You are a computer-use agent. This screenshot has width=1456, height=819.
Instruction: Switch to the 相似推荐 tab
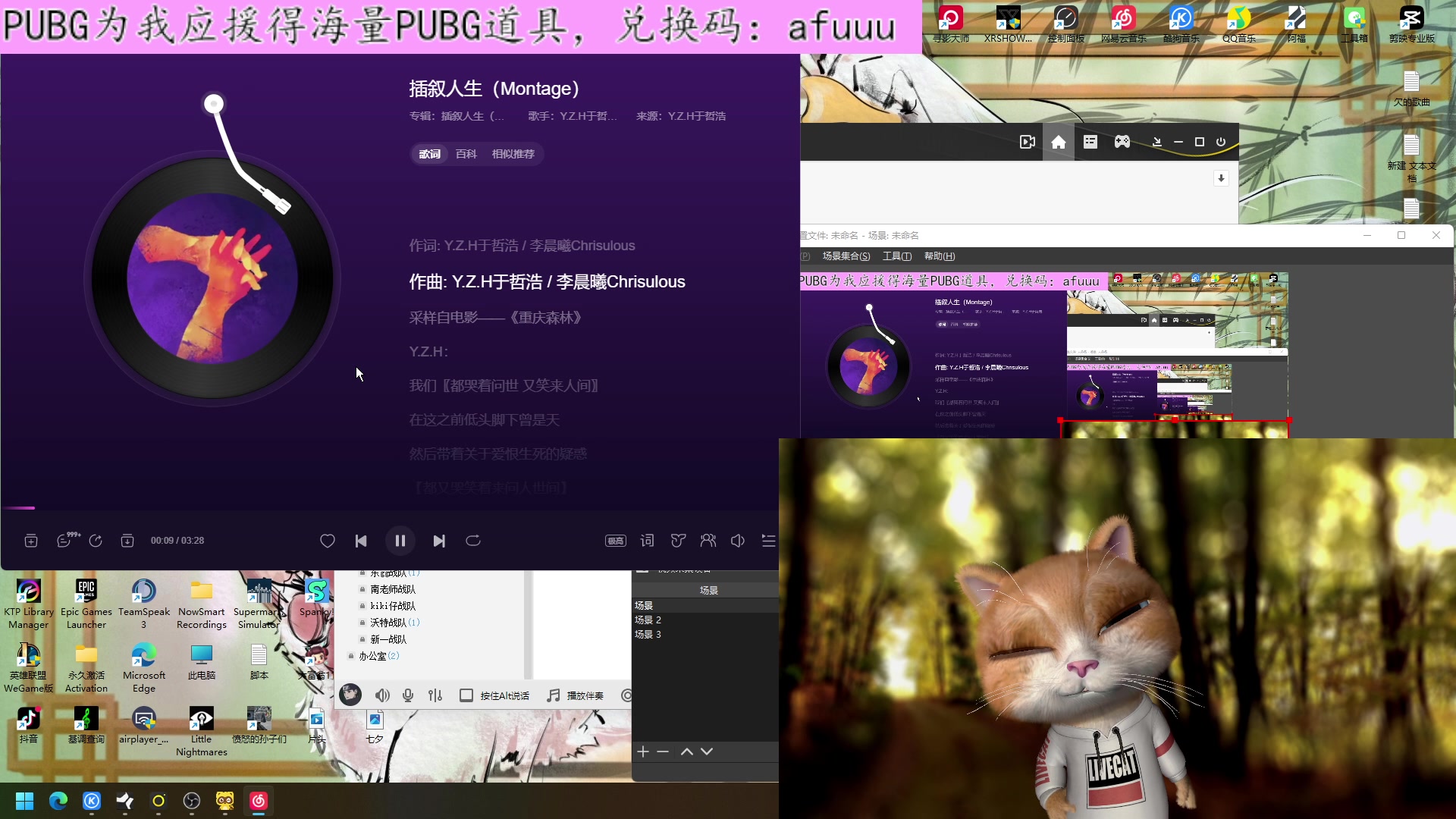(513, 154)
